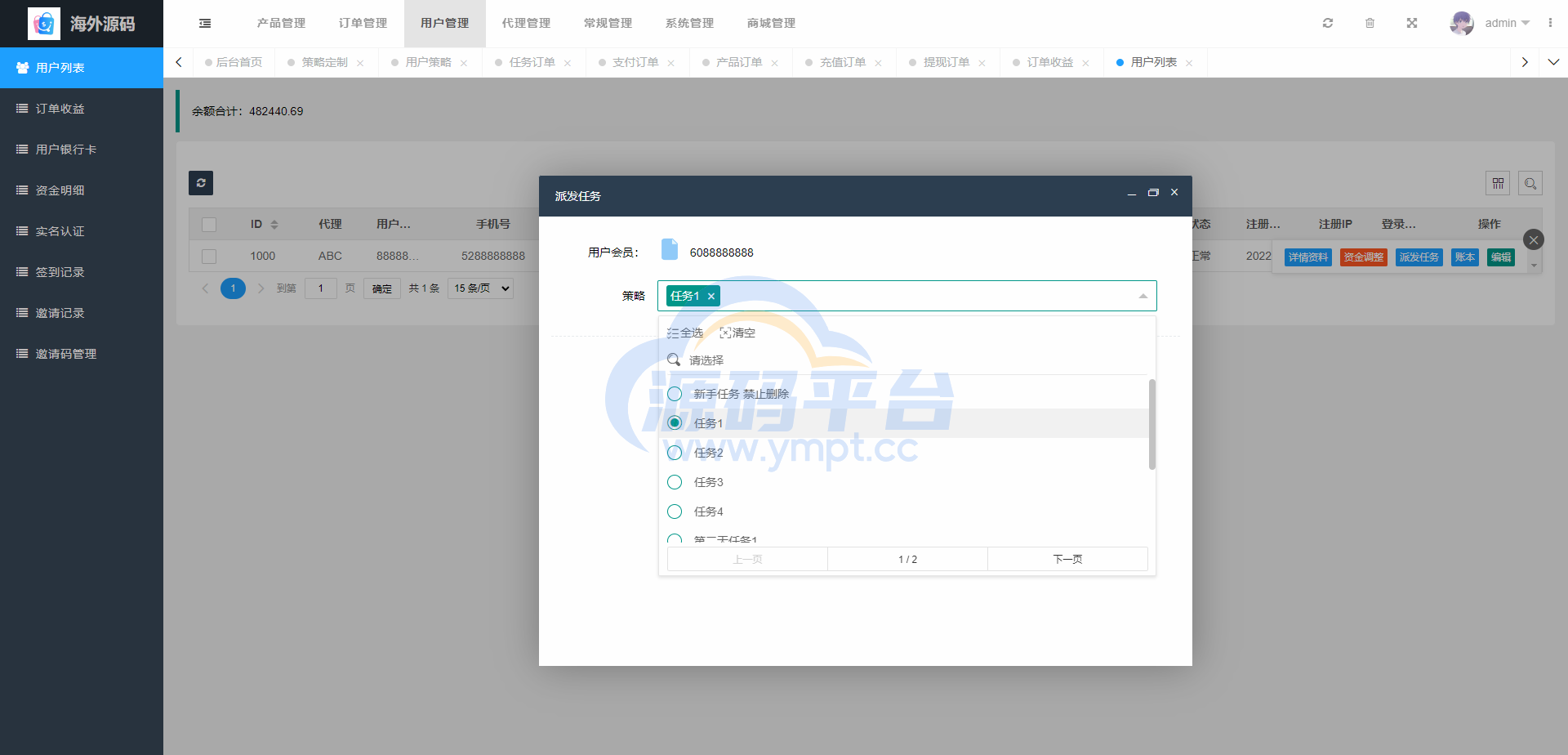1568x755 pixels.
Task: Click the refresh icon in the top header
Action: coord(1328,23)
